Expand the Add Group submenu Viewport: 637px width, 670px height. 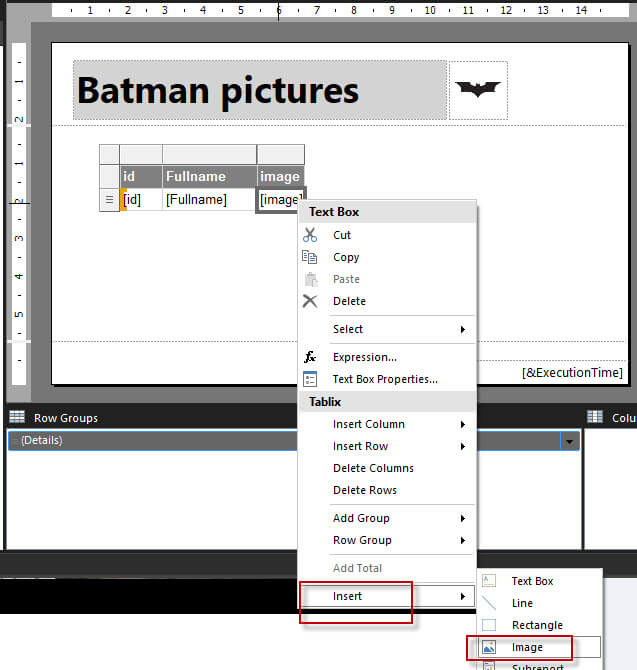pyautogui.click(x=388, y=518)
